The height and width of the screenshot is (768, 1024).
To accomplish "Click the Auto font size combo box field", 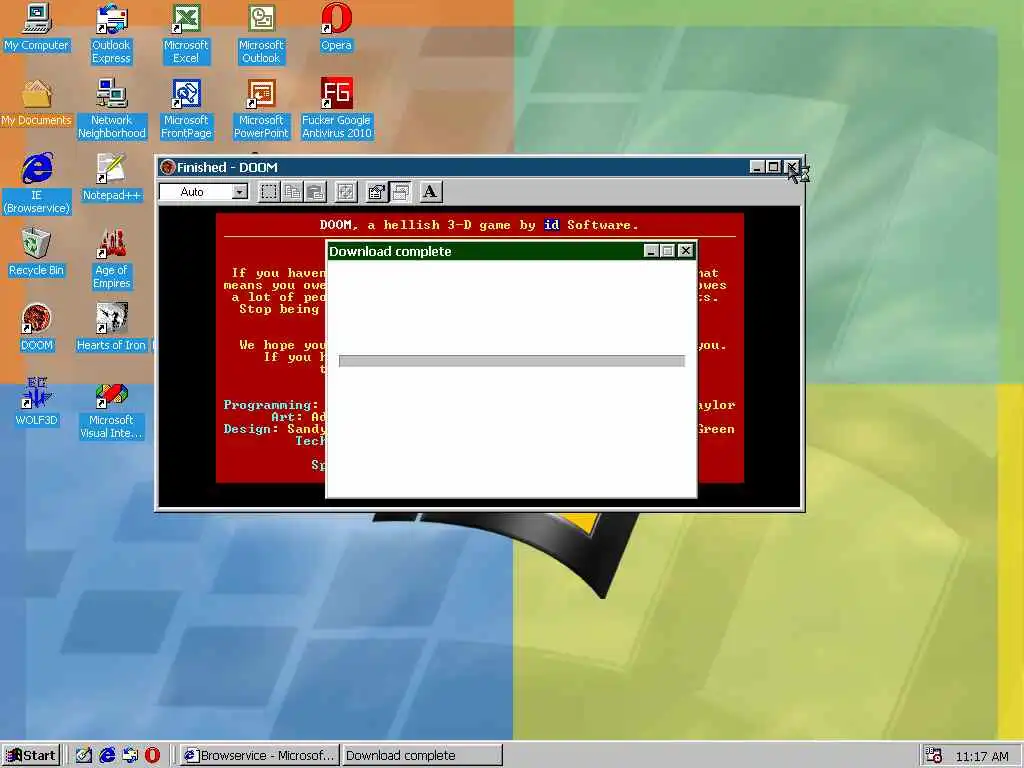I will 204,192.
